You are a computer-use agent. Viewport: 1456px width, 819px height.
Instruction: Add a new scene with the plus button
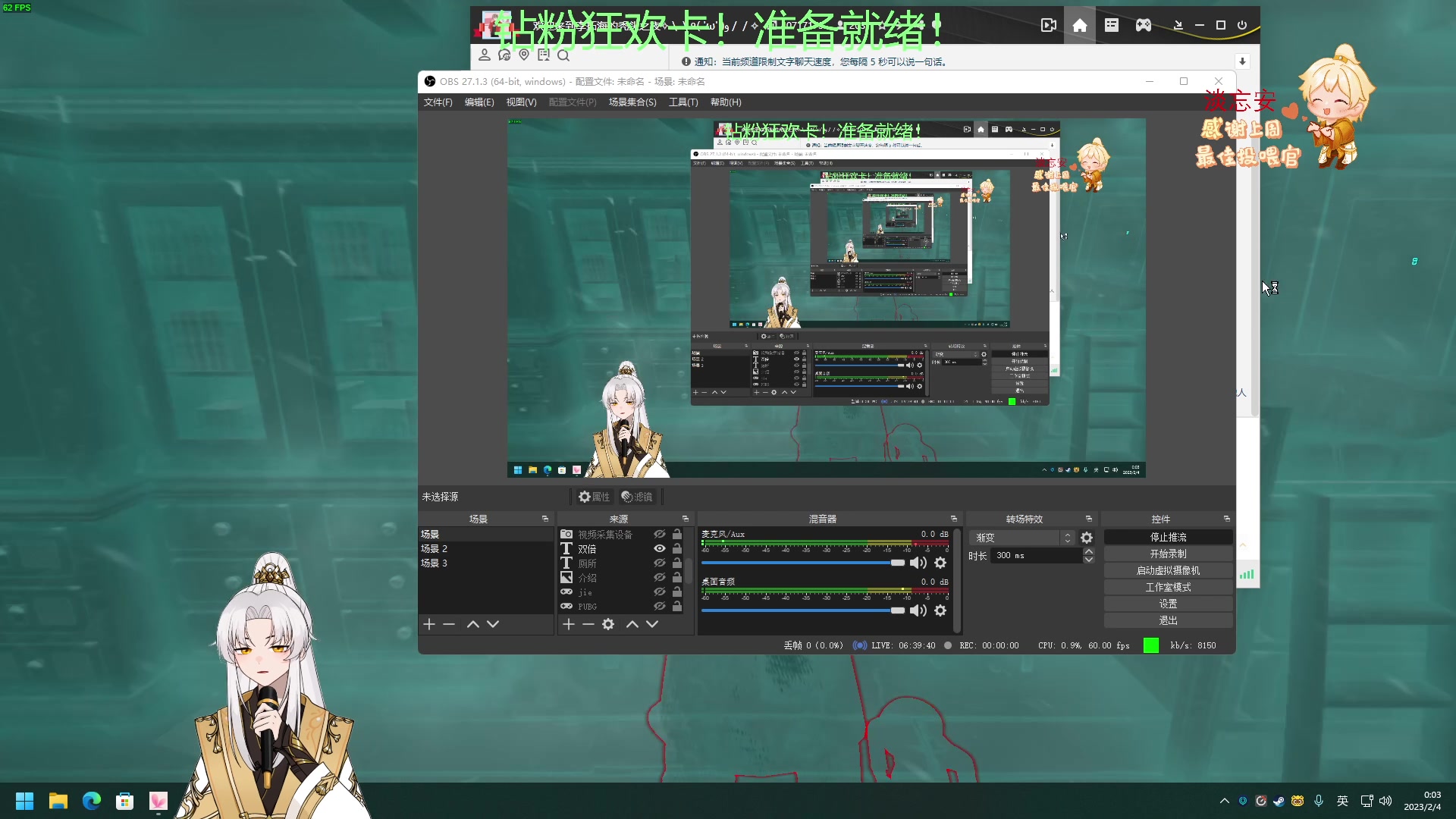429,624
